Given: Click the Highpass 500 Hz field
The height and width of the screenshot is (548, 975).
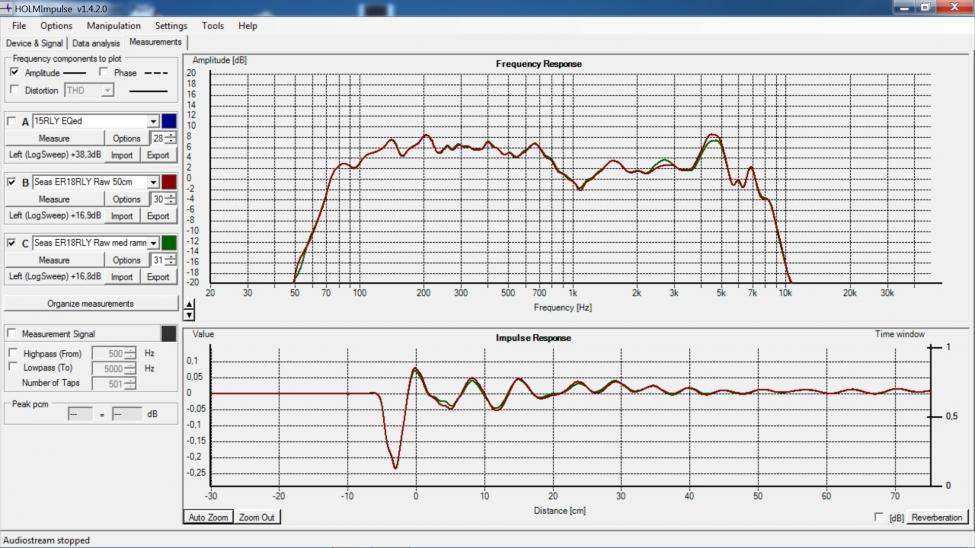Looking at the screenshot, I should (114, 353).
